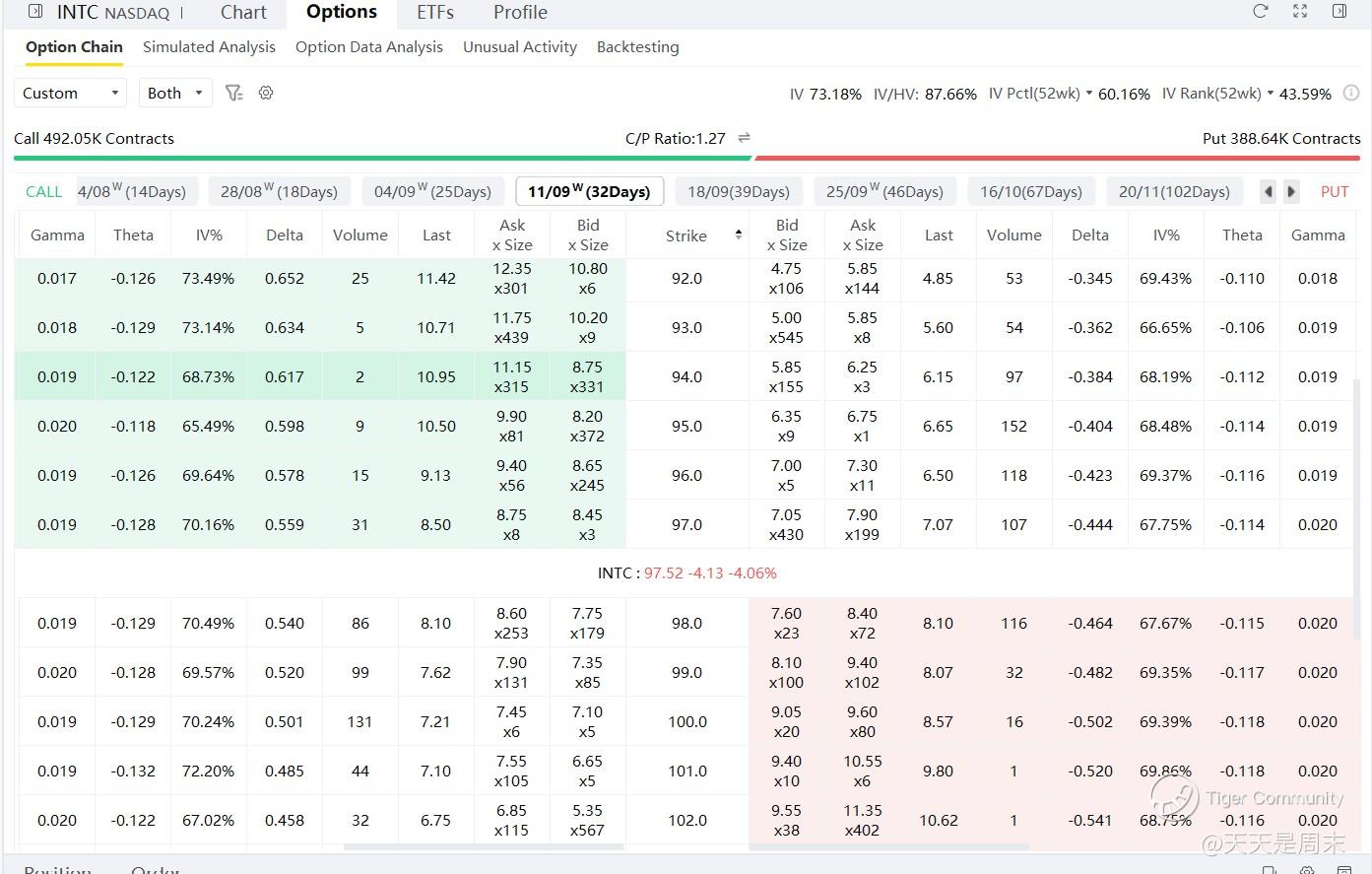The height and width of the screenshot is (874, 1372).
Task: Open the IV Pctl(52wk) dropdown
Action: tap(1088, 94)
